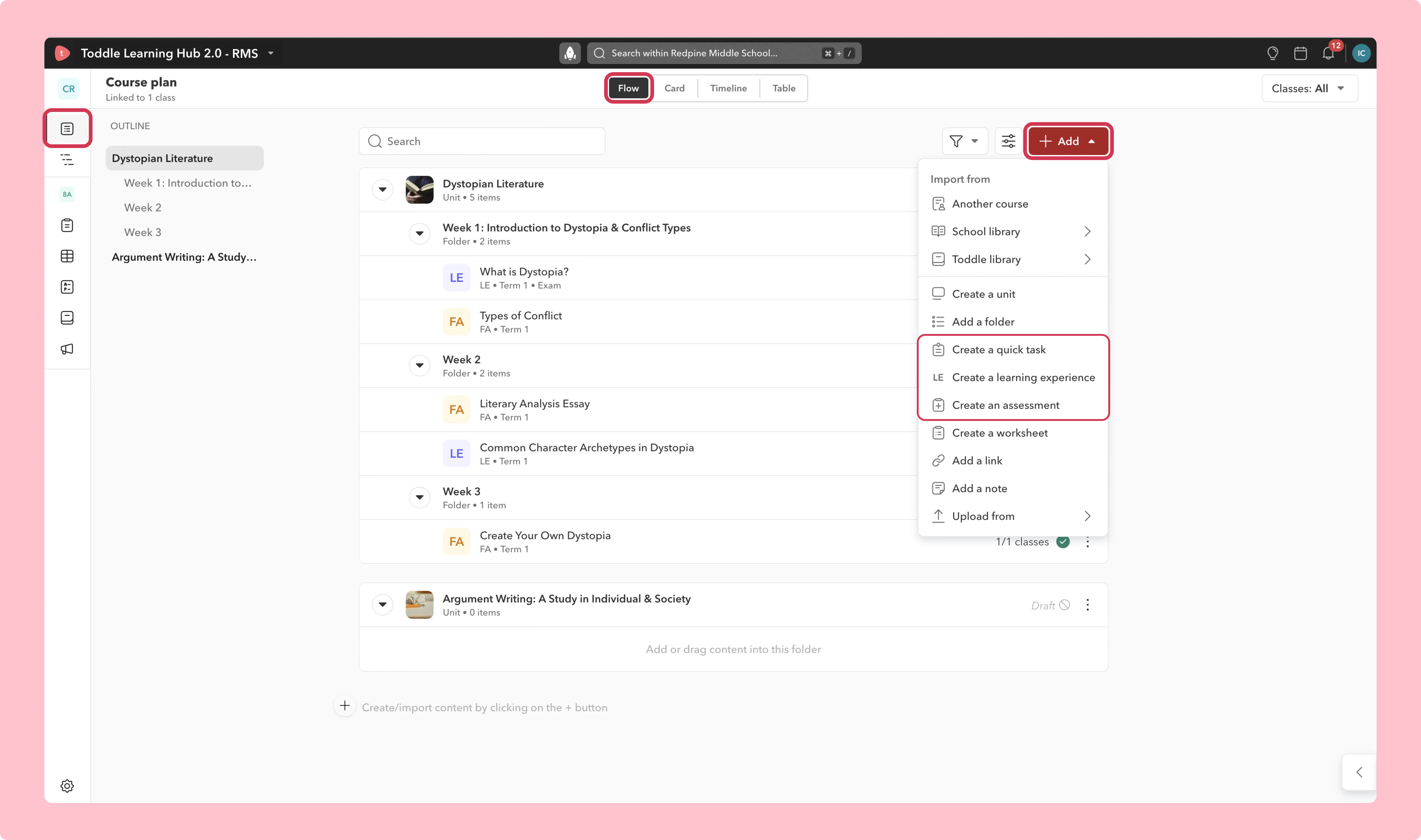The height and width of the screenshot is (840, 1421).
Task: Select Week 2 in the outline
Action: pyautogui.click(x=143, y=208)
